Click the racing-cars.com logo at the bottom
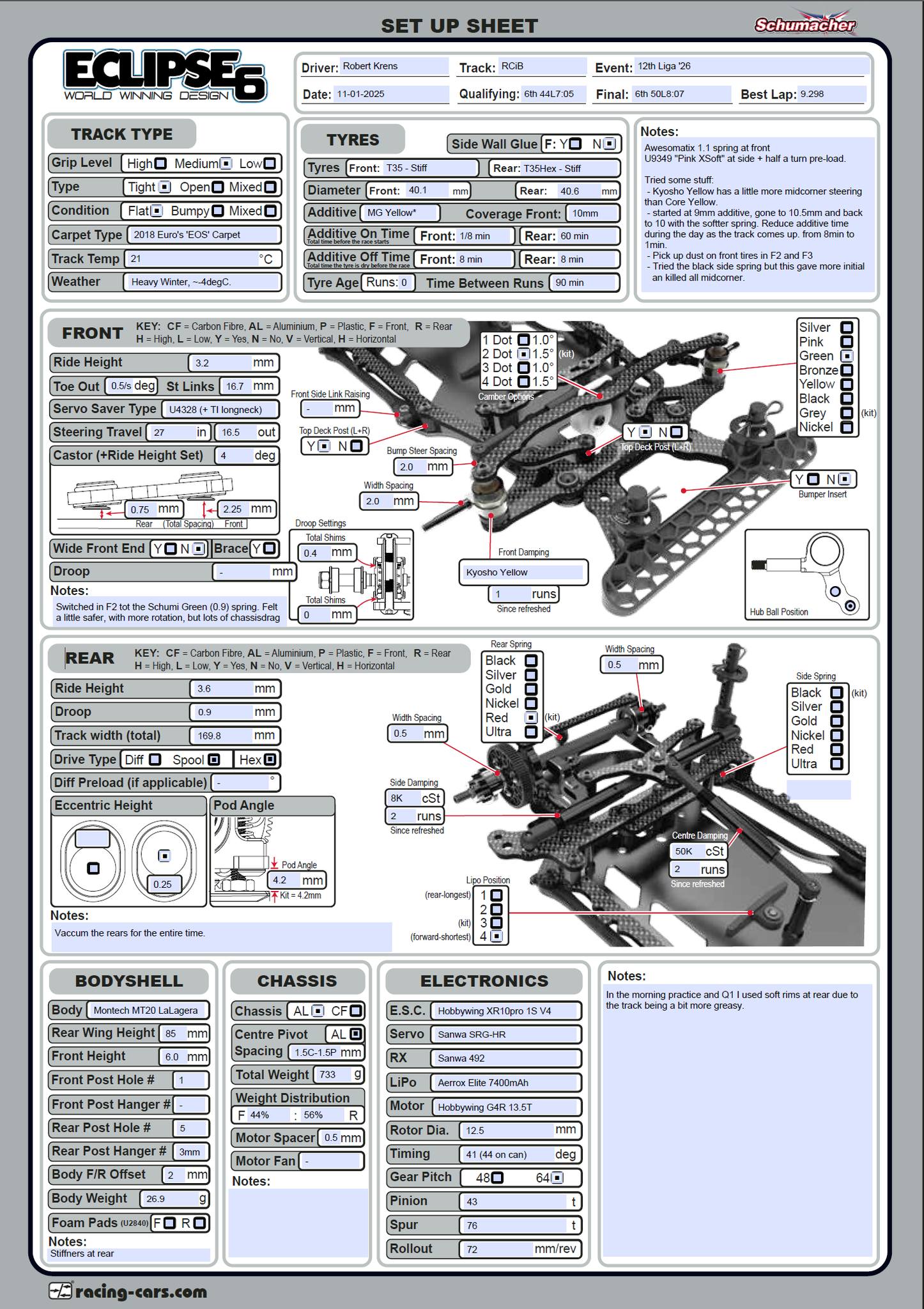This screenshot has height=1309, width=924. tap(128, 1291)
